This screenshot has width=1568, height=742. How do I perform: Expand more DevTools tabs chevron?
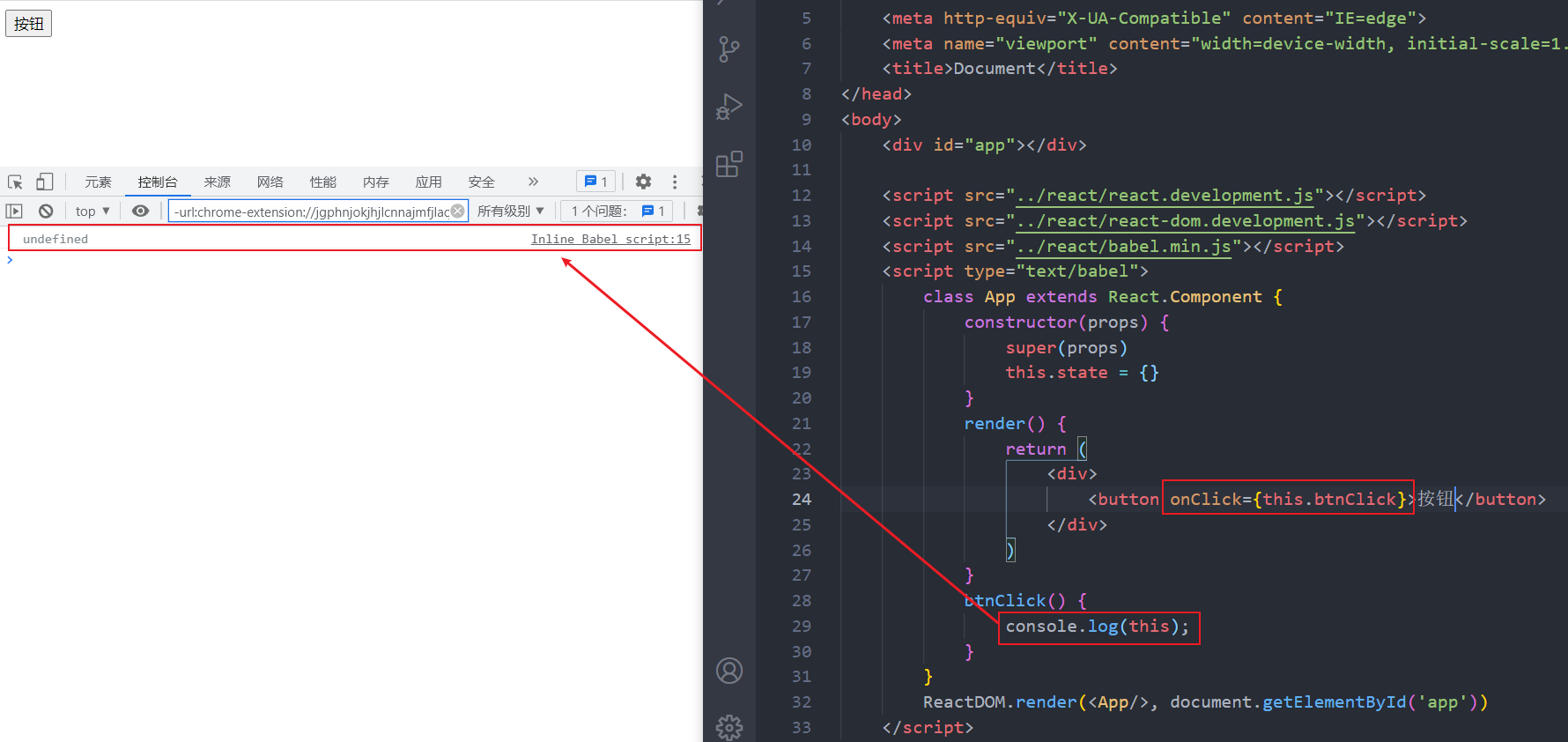pos(533,182)
